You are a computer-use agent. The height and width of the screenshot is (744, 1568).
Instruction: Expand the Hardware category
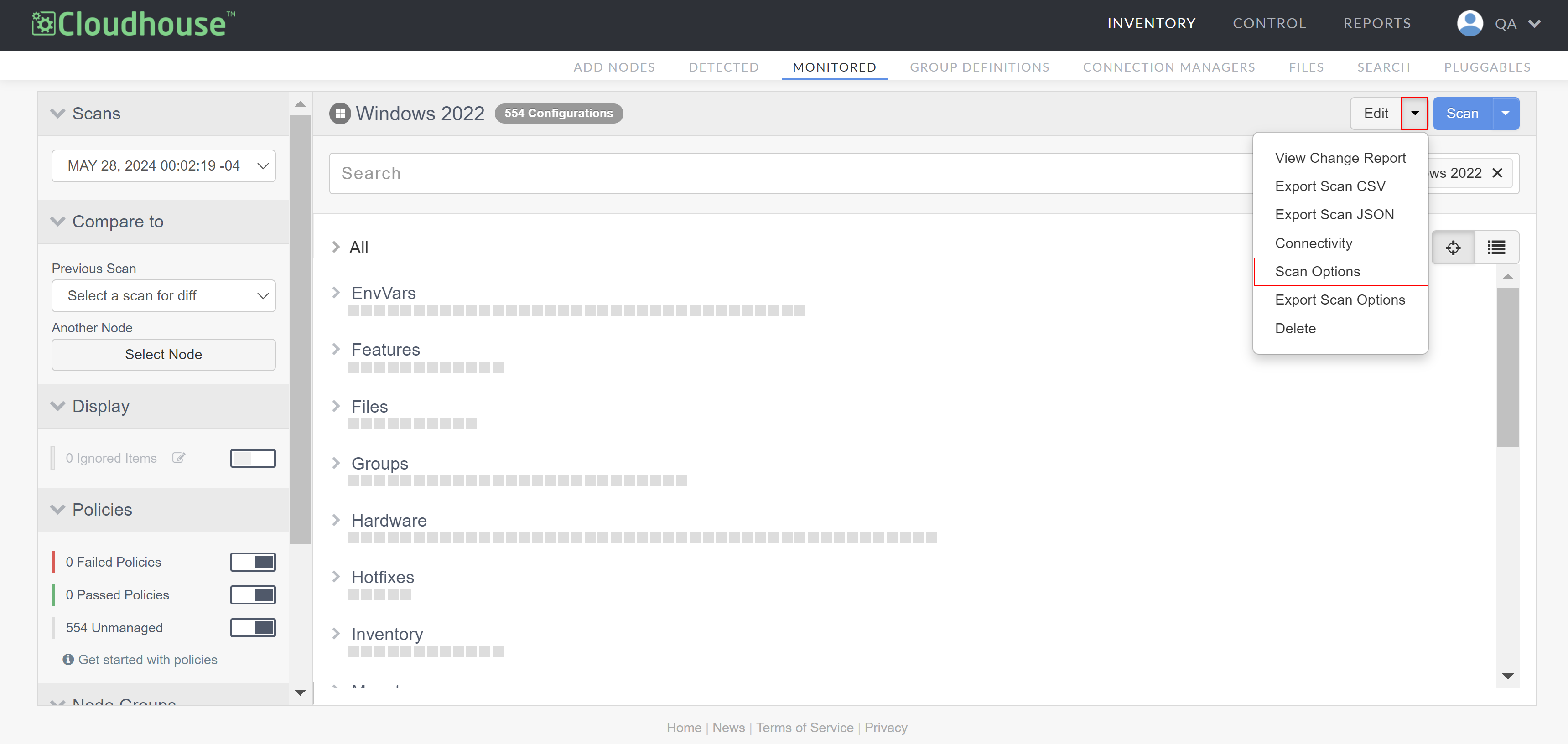[x=336, y=520]
